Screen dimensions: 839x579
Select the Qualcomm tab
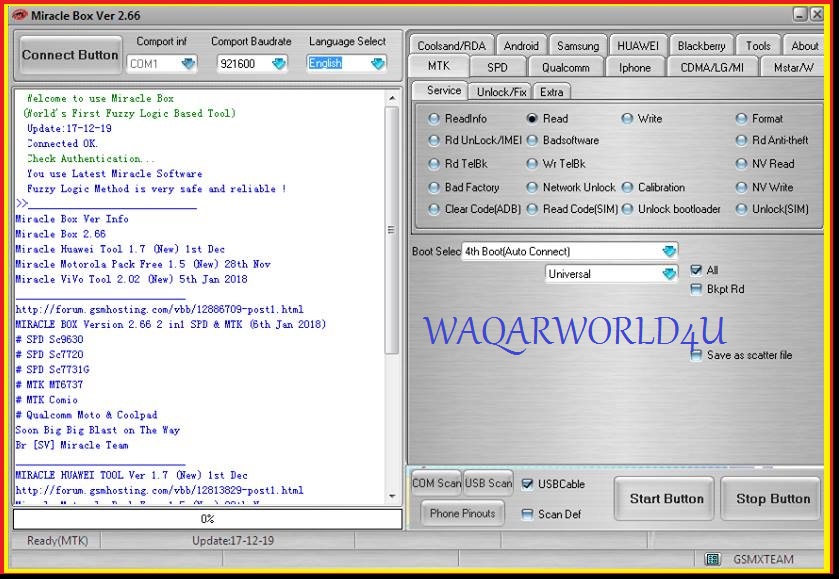pyautogui.click(x=566, y=67)
